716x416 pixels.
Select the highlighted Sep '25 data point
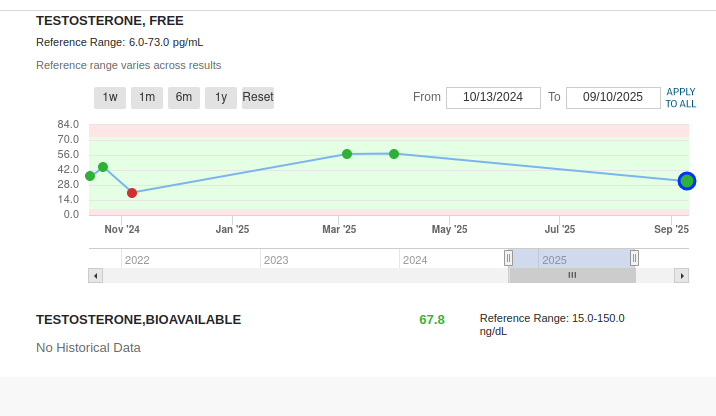point(686,181)
